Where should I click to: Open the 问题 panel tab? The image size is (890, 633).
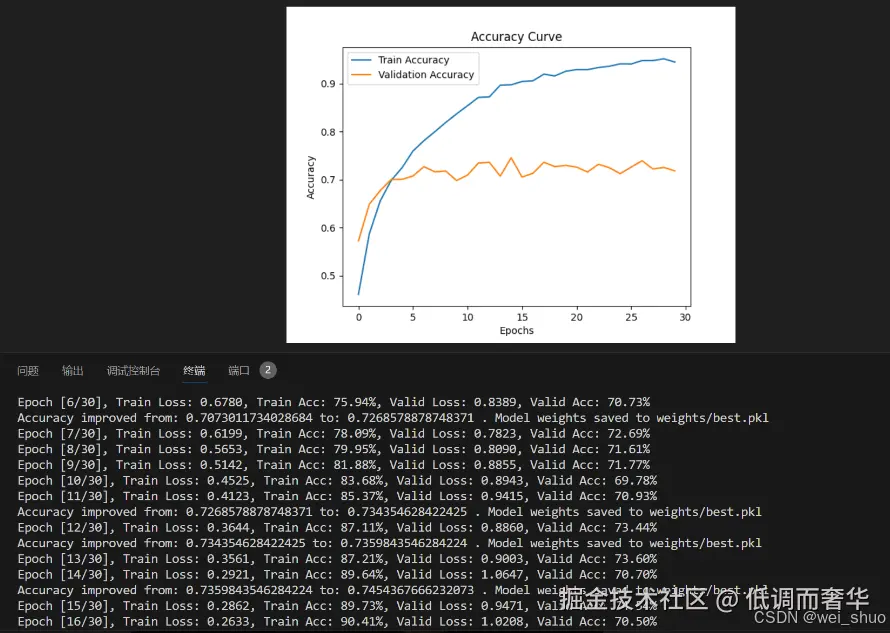tap(28, 371)
